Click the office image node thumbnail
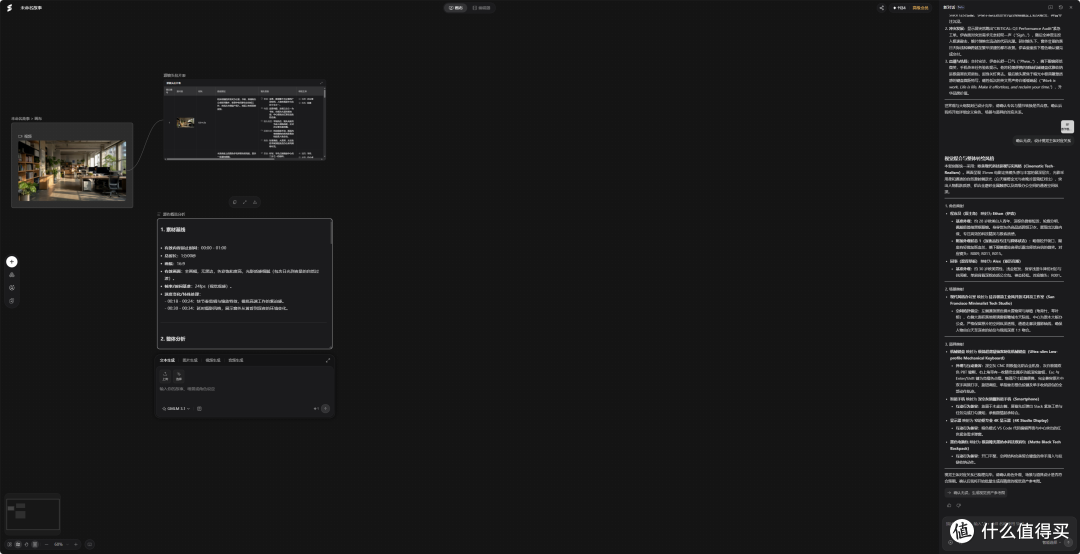The width and height of the screenshot is (1080, 554). [x=72, y=172]
